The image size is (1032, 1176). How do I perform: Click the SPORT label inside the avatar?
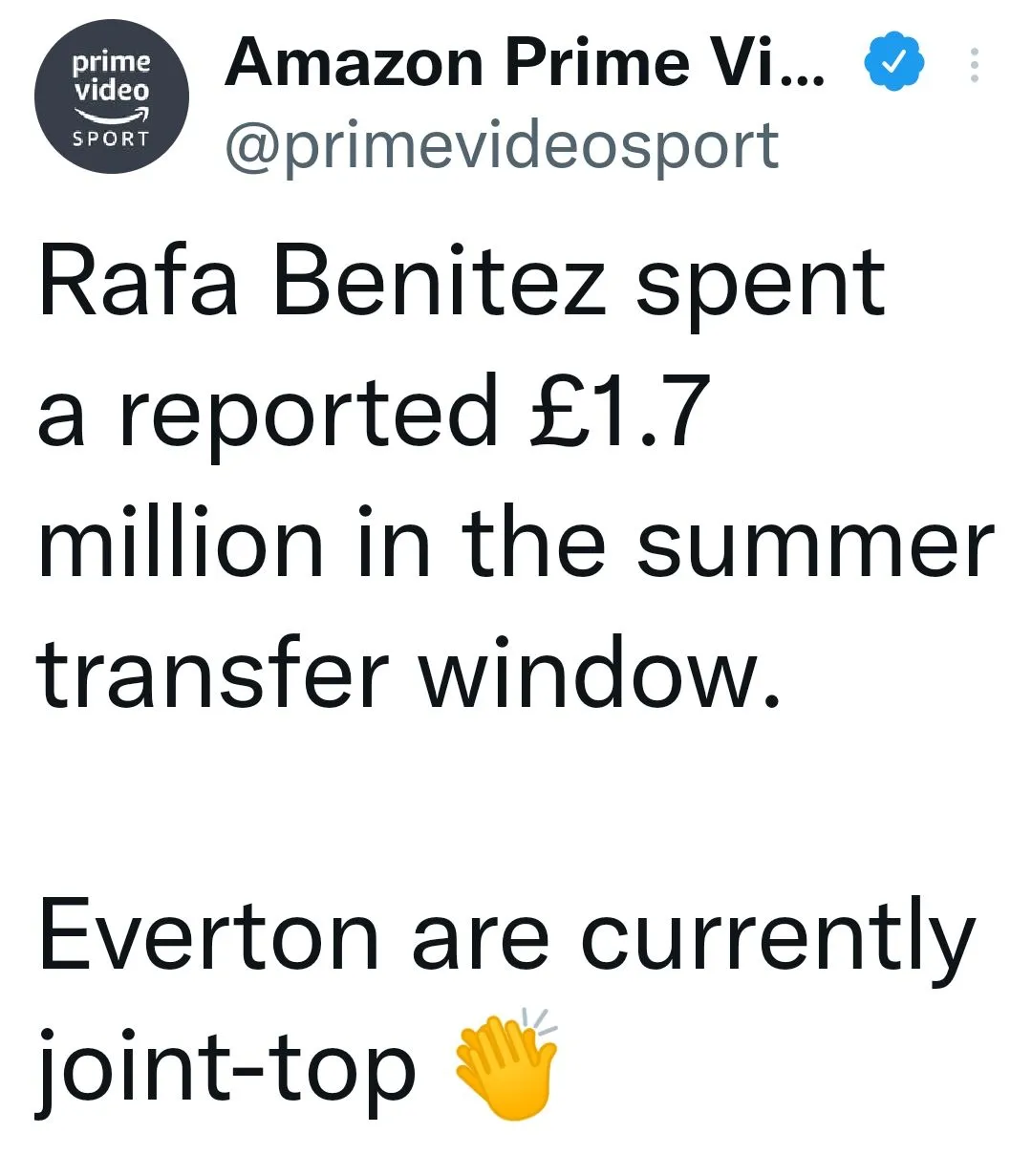(112, 139)
